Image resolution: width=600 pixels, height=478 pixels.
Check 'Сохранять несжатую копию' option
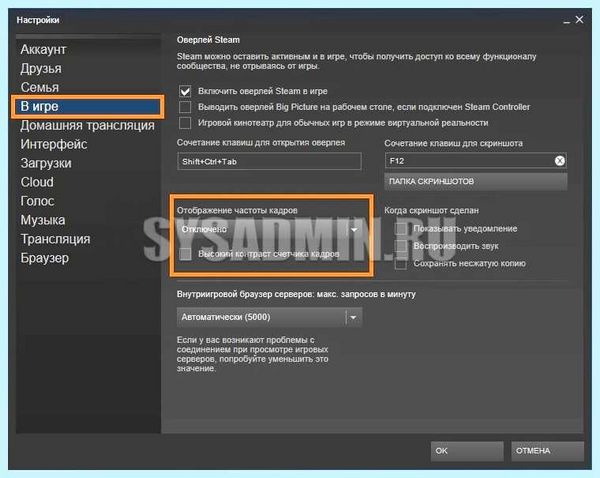pos(401,263)
